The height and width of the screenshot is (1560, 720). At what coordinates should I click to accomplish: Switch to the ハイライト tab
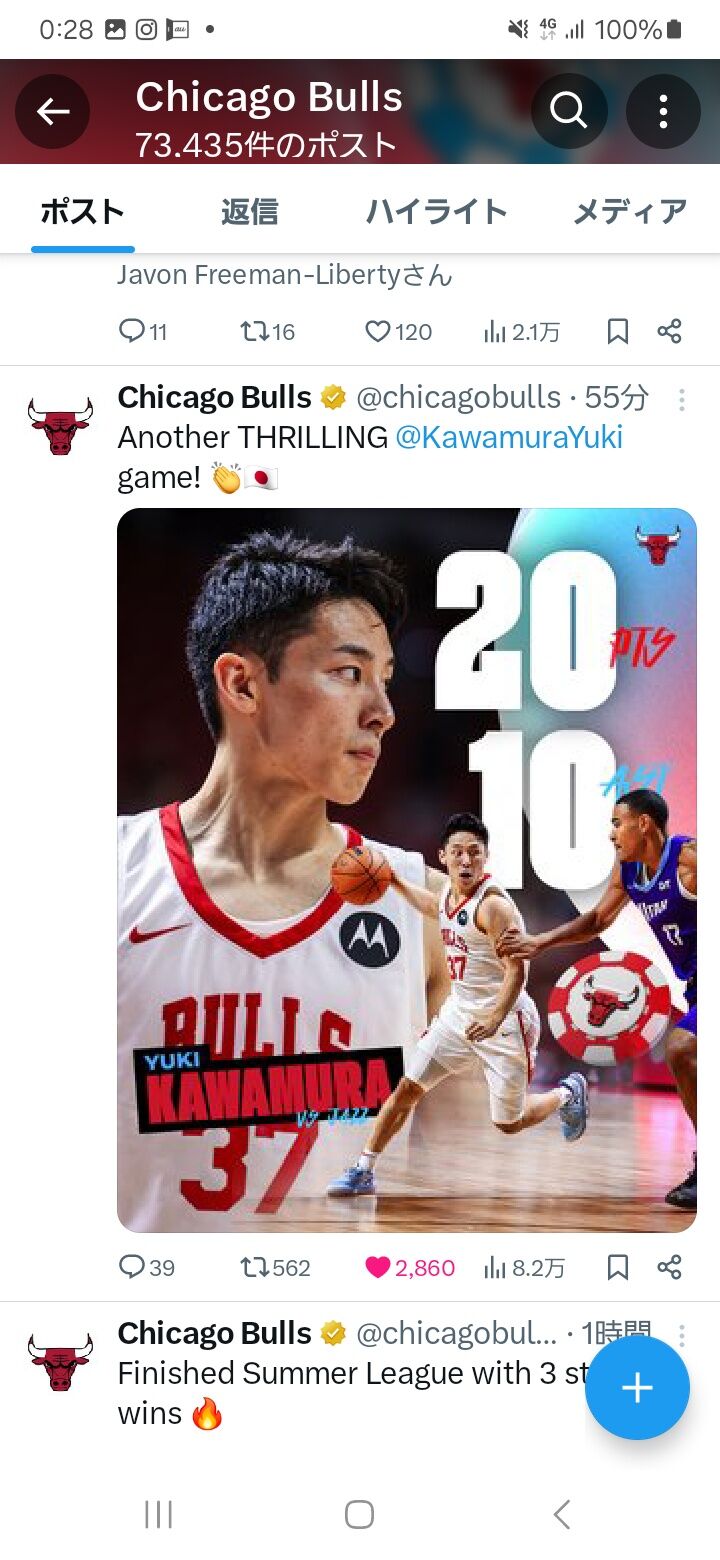pyautogui.click(x=436, y=212)
